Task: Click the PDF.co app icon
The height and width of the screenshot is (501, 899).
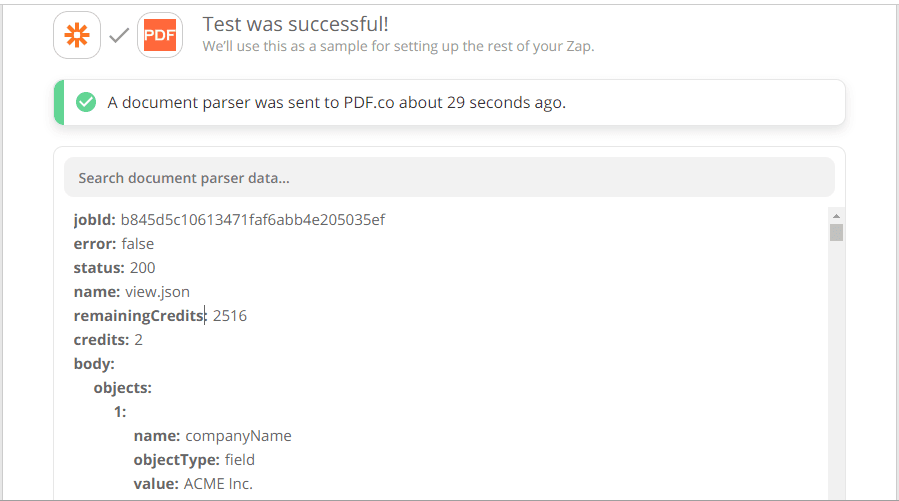Action: (160, 35)
